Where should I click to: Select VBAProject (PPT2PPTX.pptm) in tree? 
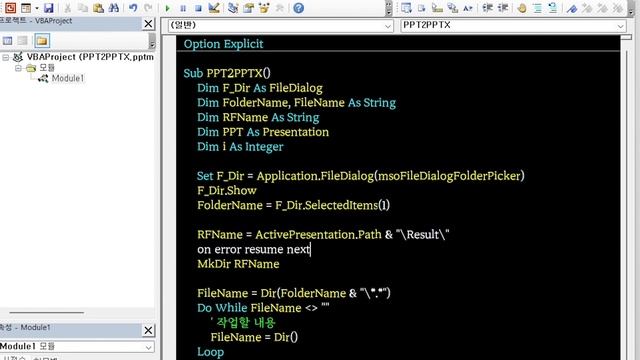click(x=90, y=57)
